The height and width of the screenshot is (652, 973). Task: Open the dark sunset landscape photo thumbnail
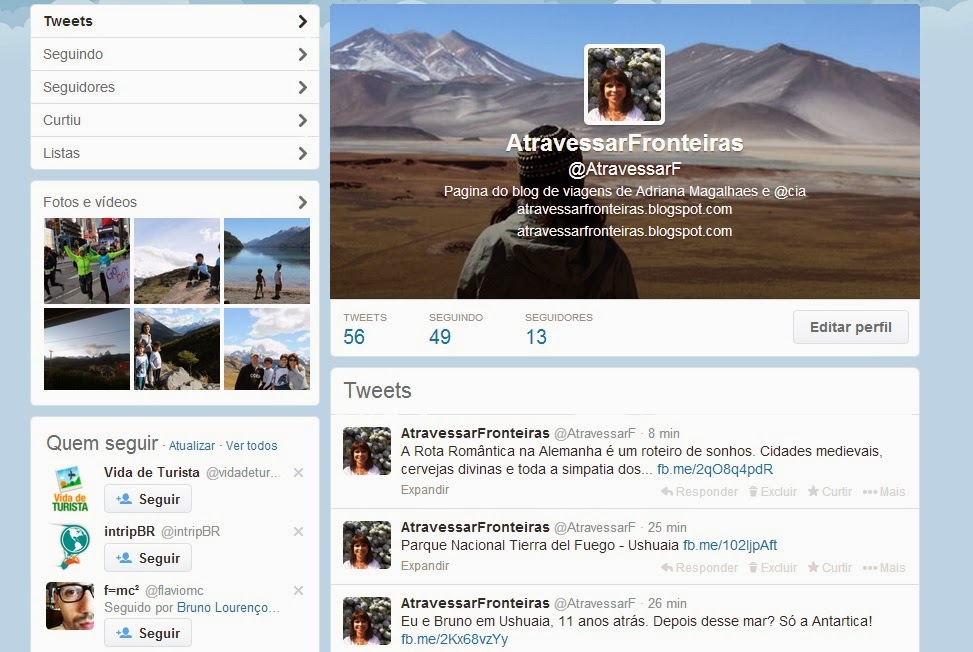(87, 349)
